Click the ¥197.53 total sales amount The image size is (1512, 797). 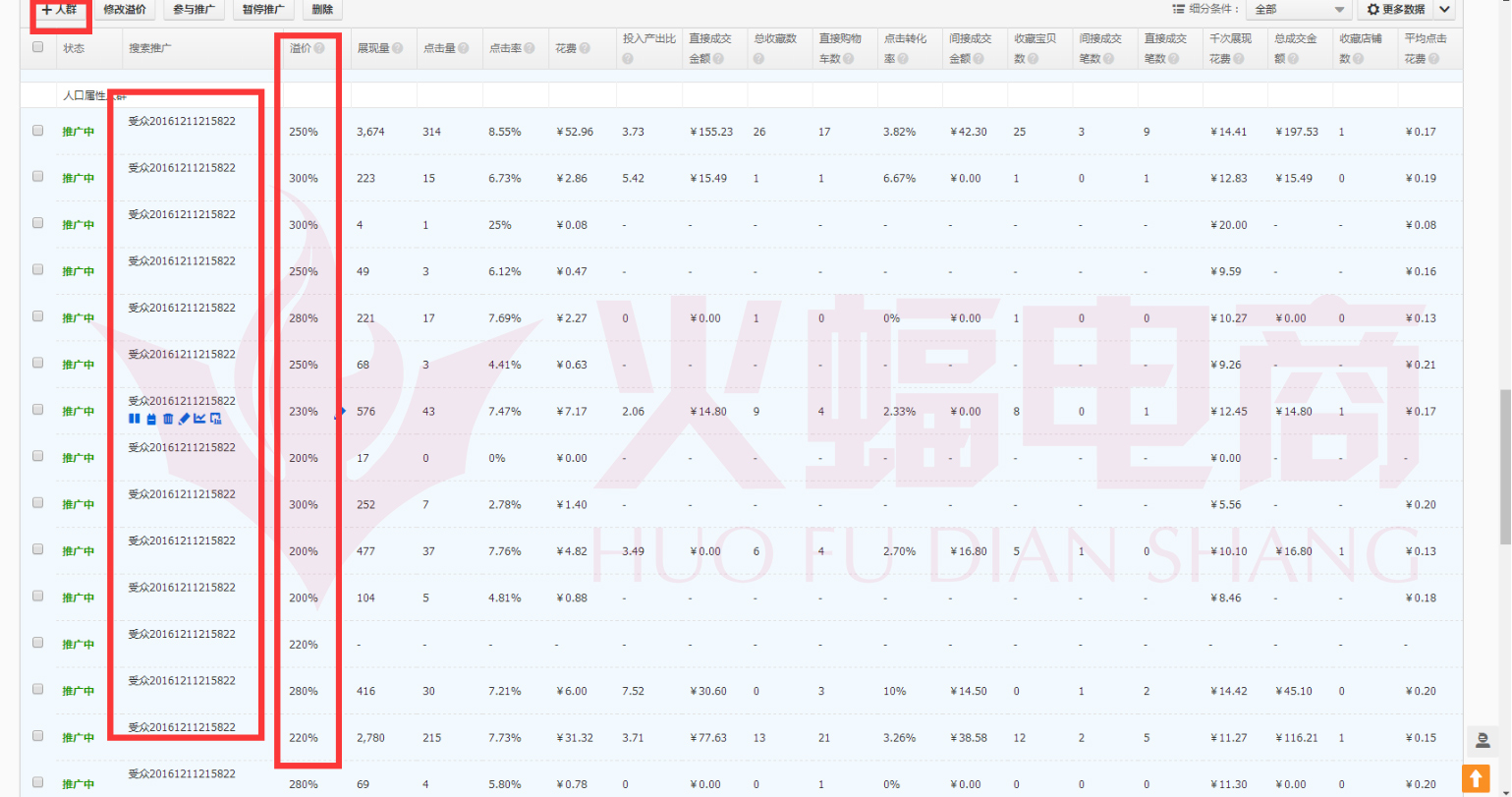pyautogui.click(x=1297, y=132)
